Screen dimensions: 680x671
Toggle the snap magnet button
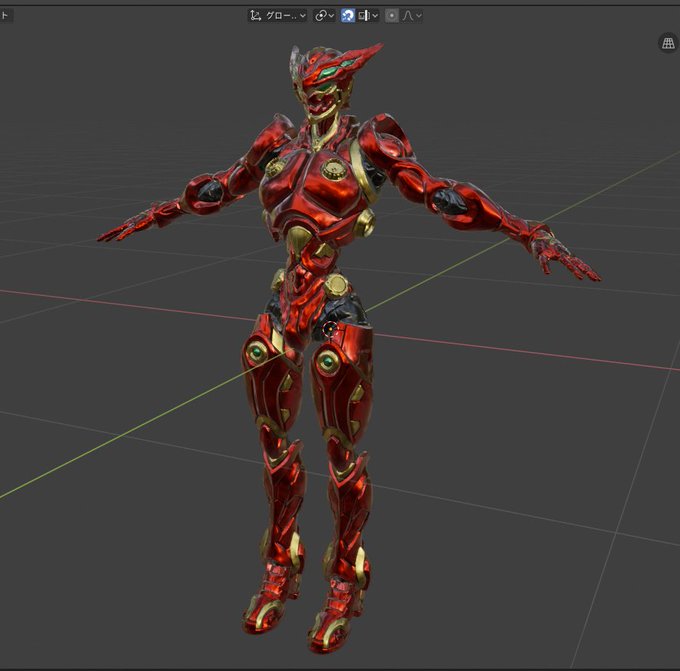coord(347,16)
